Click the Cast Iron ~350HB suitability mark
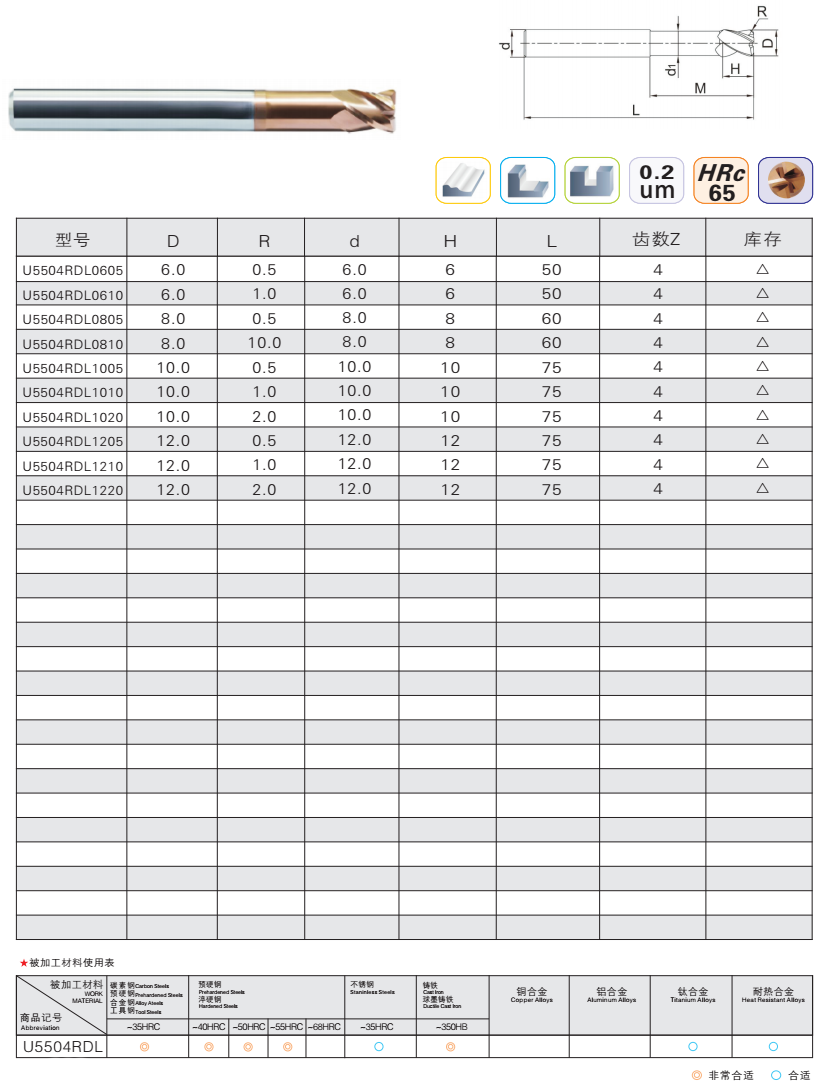 click(451, 1047)
